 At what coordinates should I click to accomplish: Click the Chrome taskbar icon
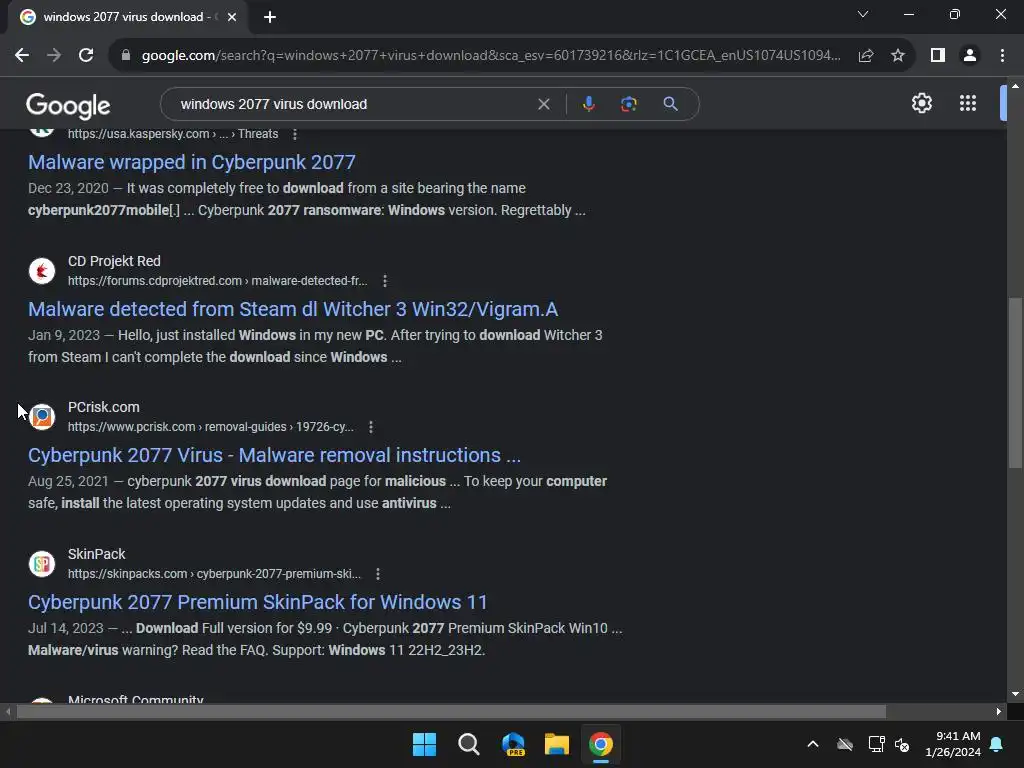pos(601,744)
